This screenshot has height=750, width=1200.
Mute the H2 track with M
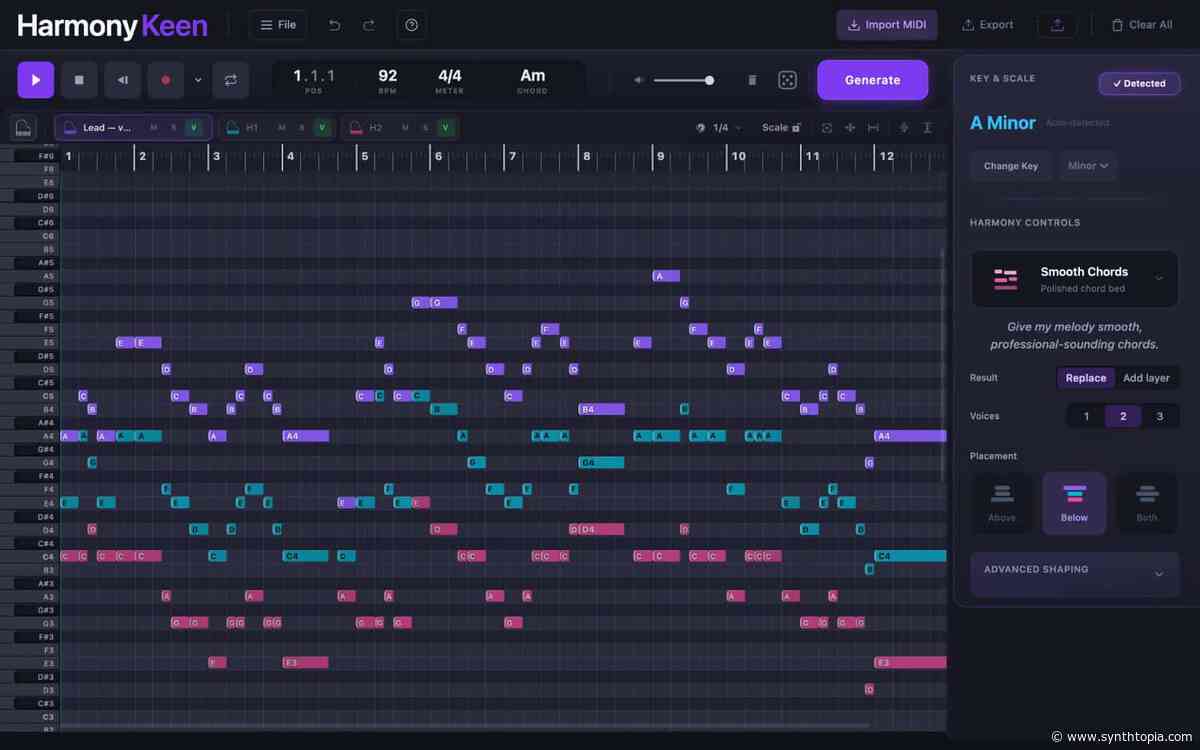[405, 128]
